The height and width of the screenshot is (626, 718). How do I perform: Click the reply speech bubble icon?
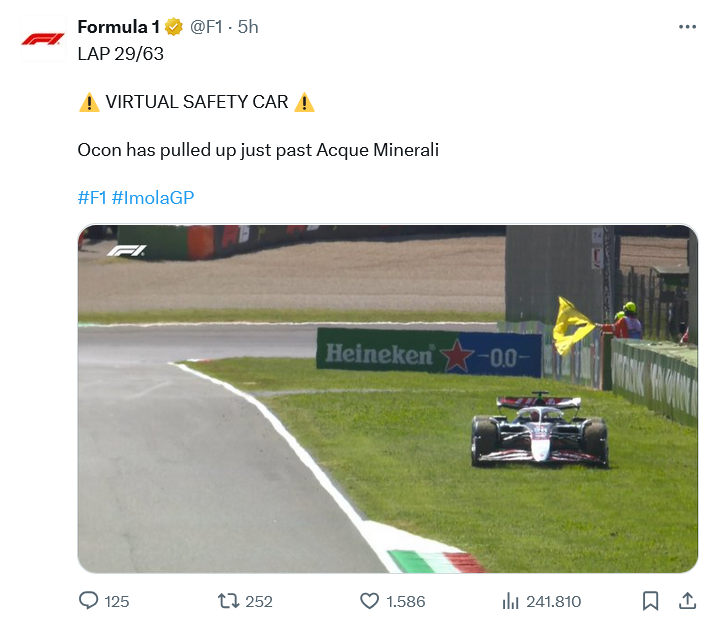[x=89, y=601]
